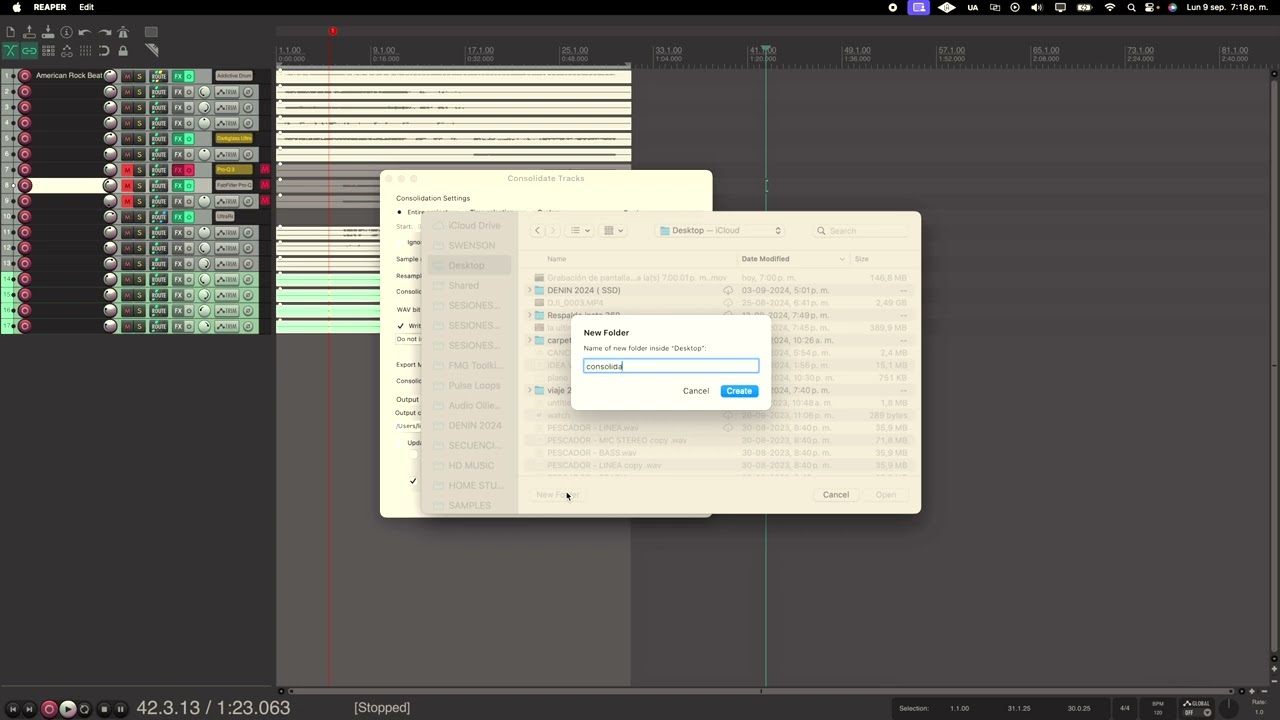This screenshot has width=1280, height=720.
Task: Toggle the locking padlock icon
Action: tap(123, 51)
